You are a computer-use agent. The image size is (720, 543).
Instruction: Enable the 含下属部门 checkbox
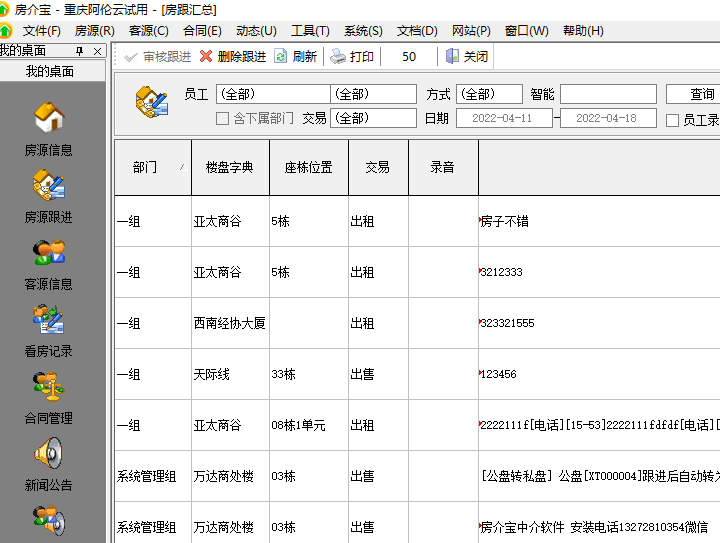pyautogui.click(x=223, y=119)
